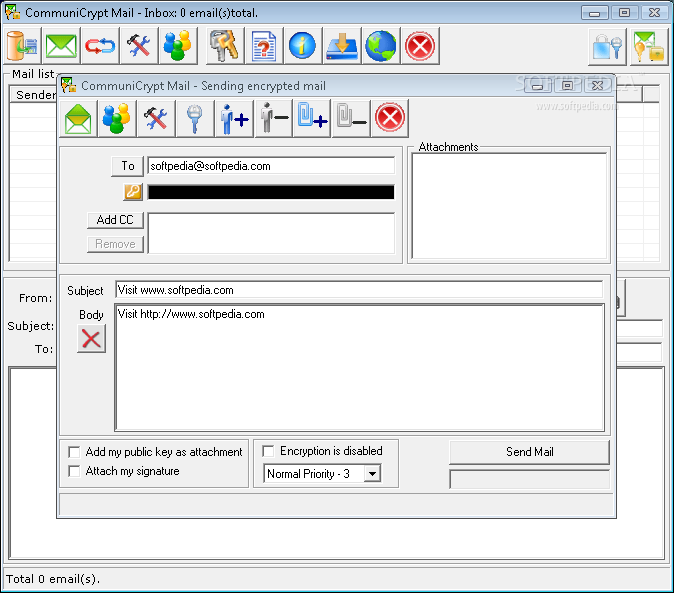Click the Remove button under Add CC

click(x=115, y=244)
